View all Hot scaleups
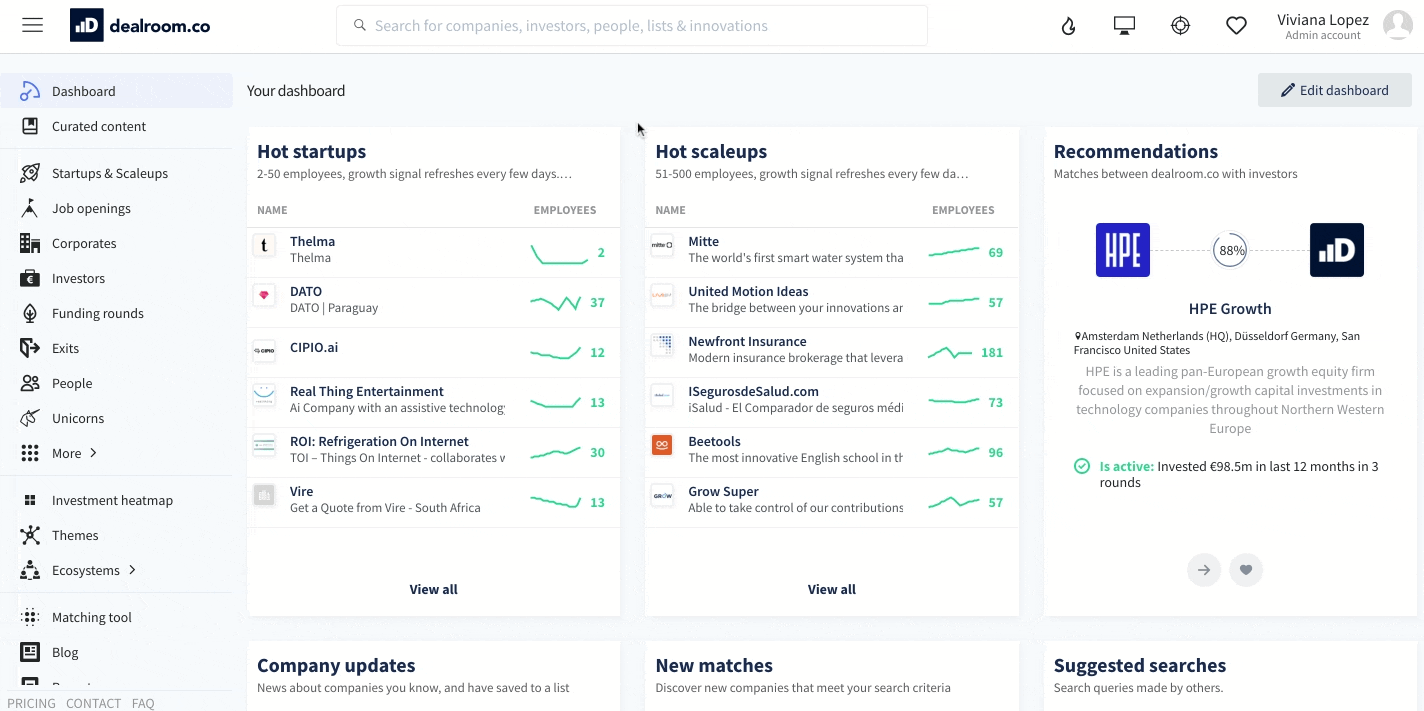Image resolution: width=1424 pixels, height=711 pixels. 831,589
